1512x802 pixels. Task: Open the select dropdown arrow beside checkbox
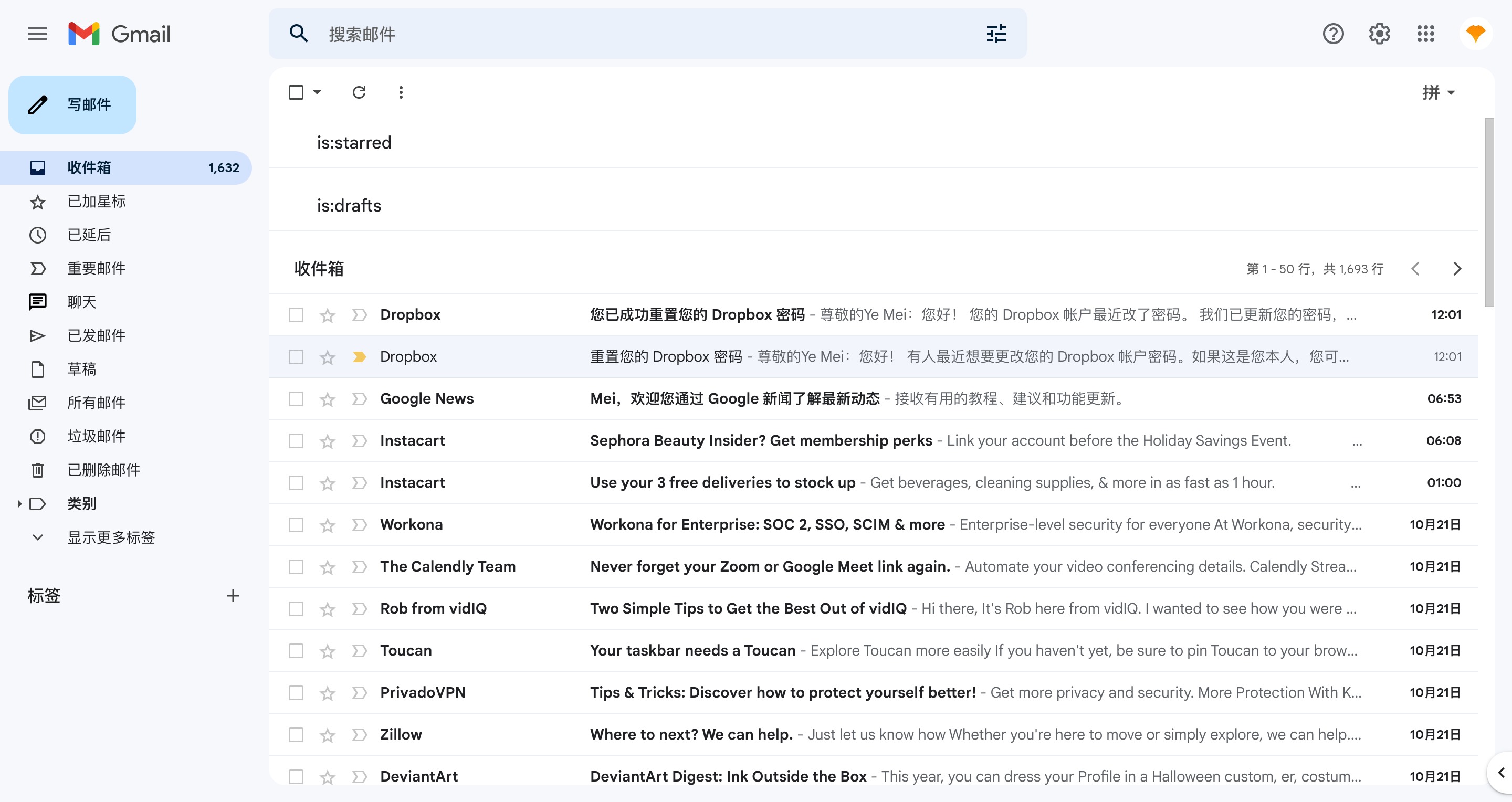click(x=317, y=92)
